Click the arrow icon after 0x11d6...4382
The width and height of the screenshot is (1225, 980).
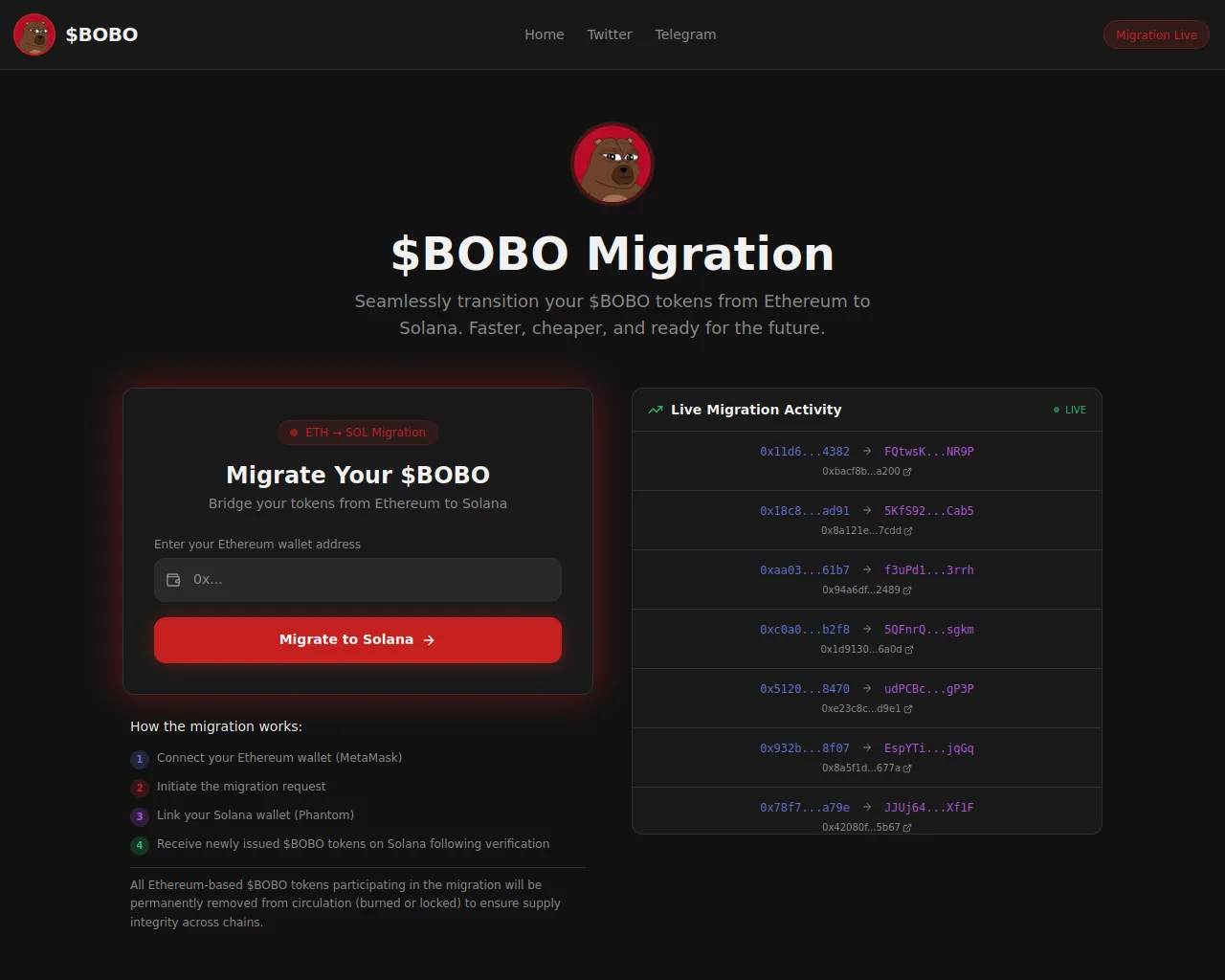[x=867, y=451]
